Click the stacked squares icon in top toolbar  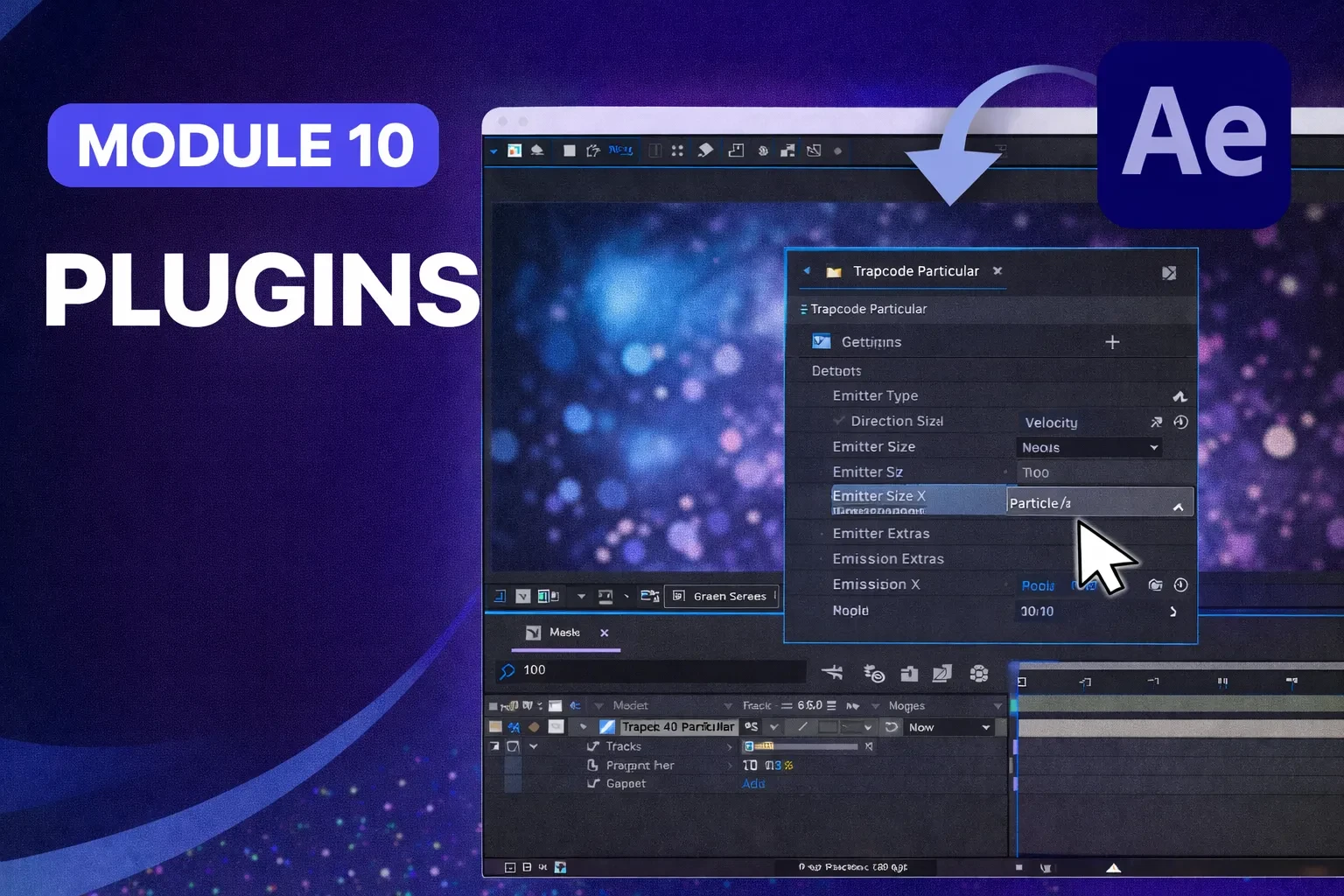click(787, 150)
